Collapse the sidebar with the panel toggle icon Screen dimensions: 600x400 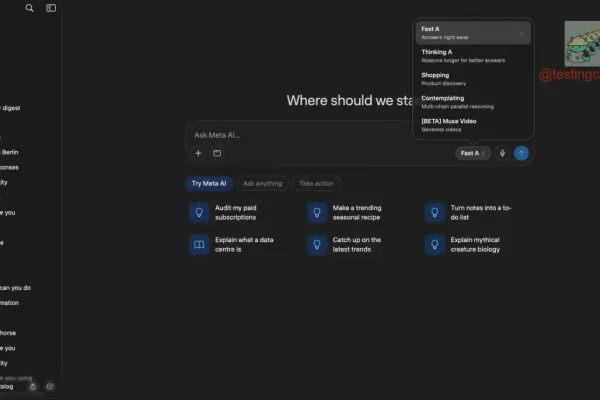pyautogui.click(x=51, y=8)
